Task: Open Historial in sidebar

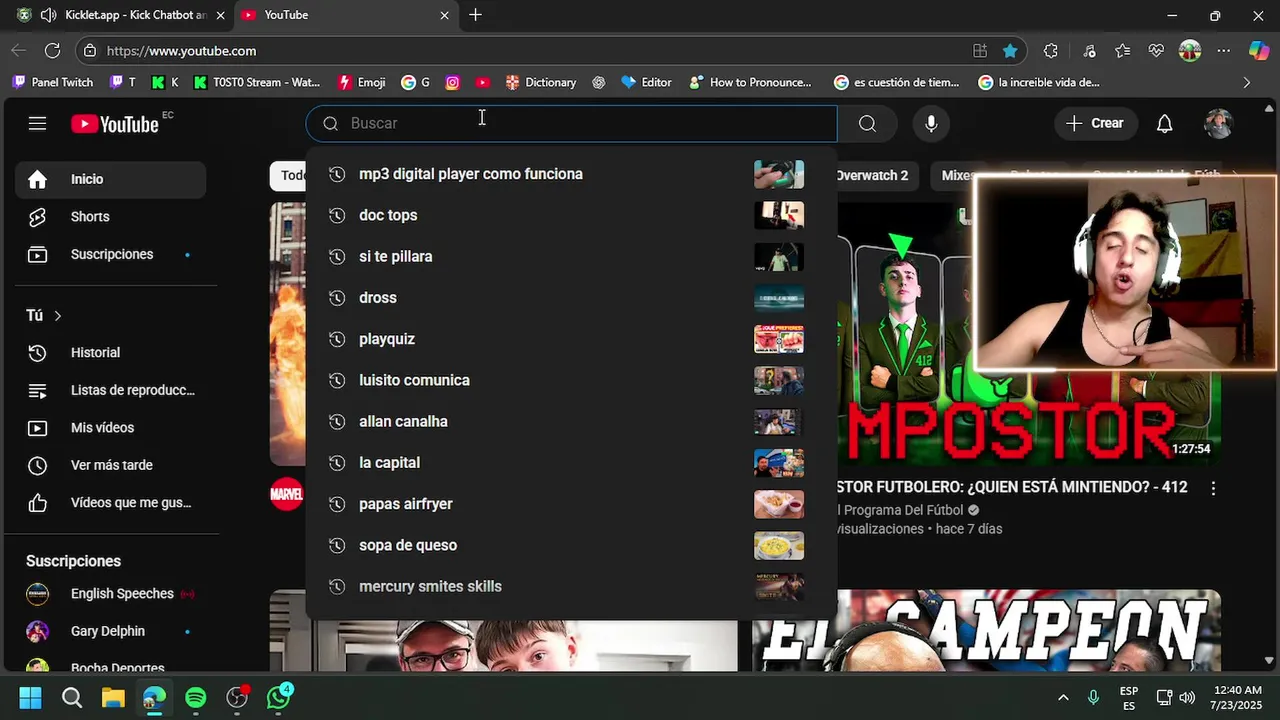Action: point(110,353)
